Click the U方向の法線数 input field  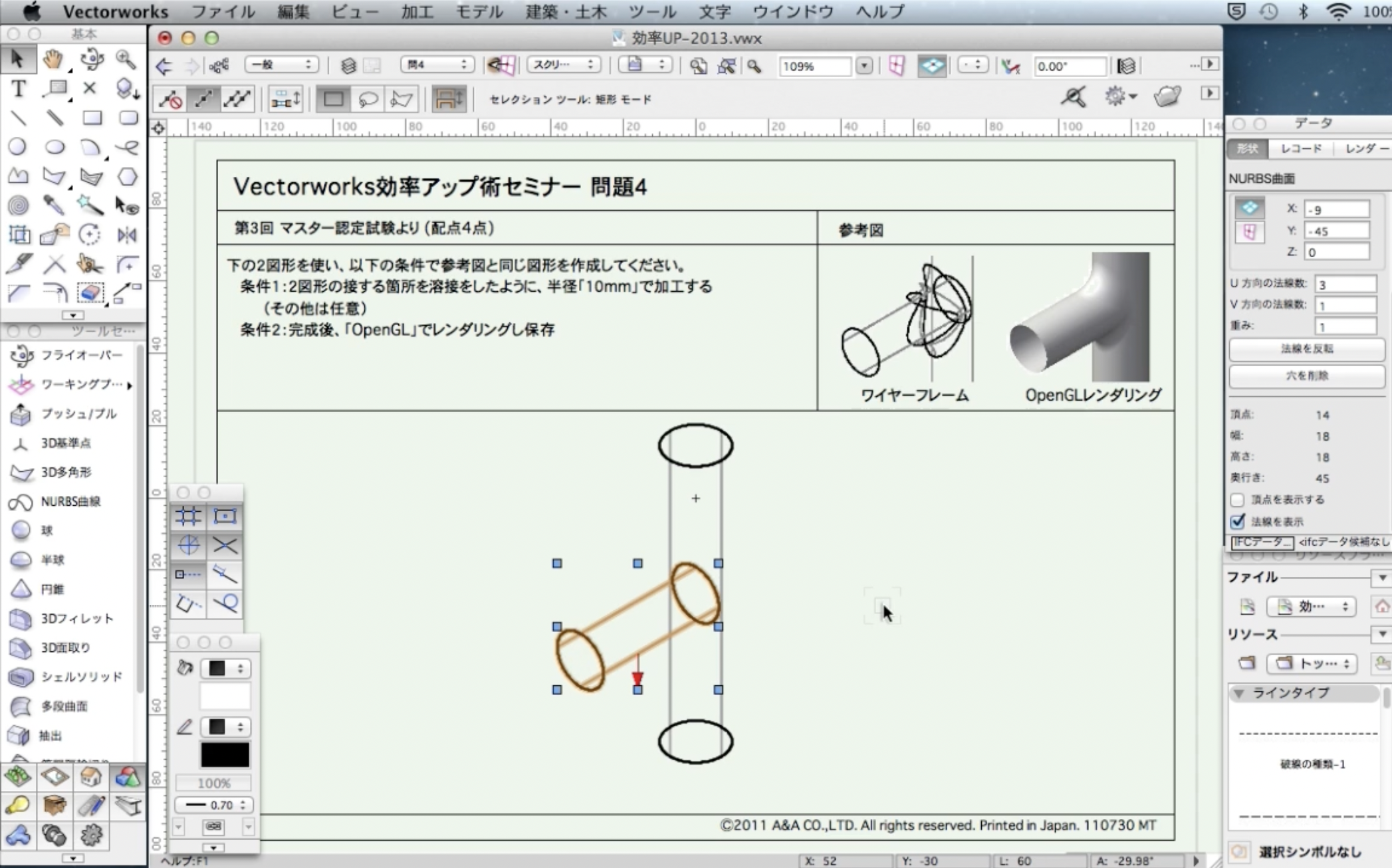(1345, 284)
